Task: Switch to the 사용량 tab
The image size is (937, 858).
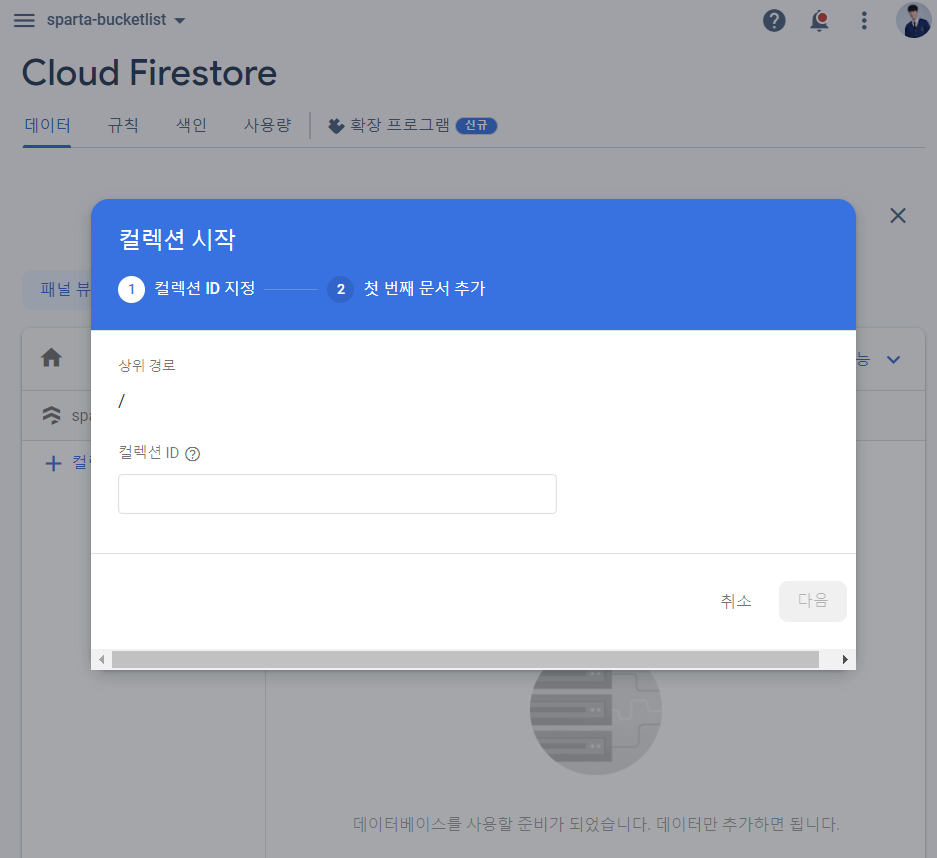Action: 267,125
